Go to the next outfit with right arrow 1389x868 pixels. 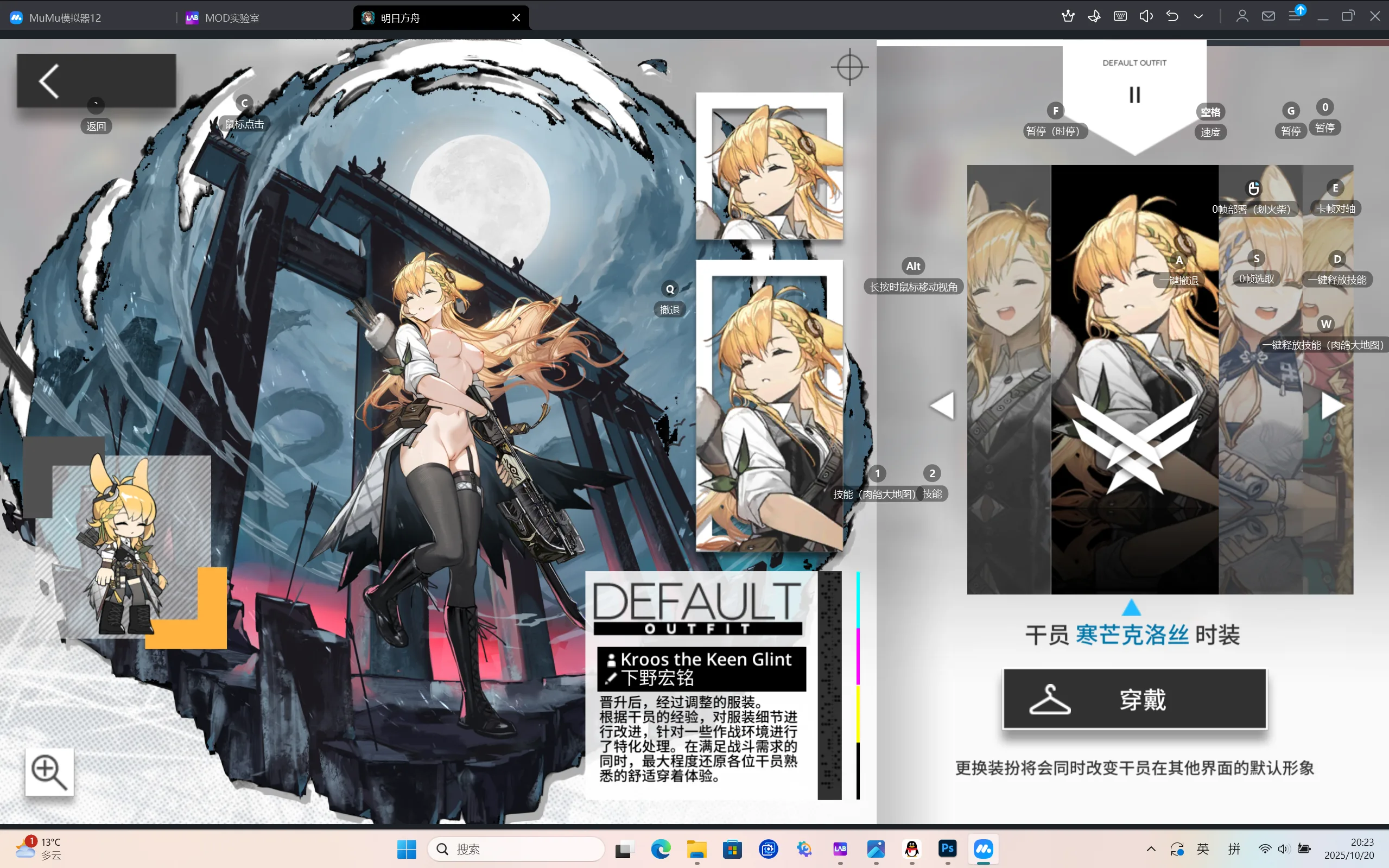point(1331,406)
